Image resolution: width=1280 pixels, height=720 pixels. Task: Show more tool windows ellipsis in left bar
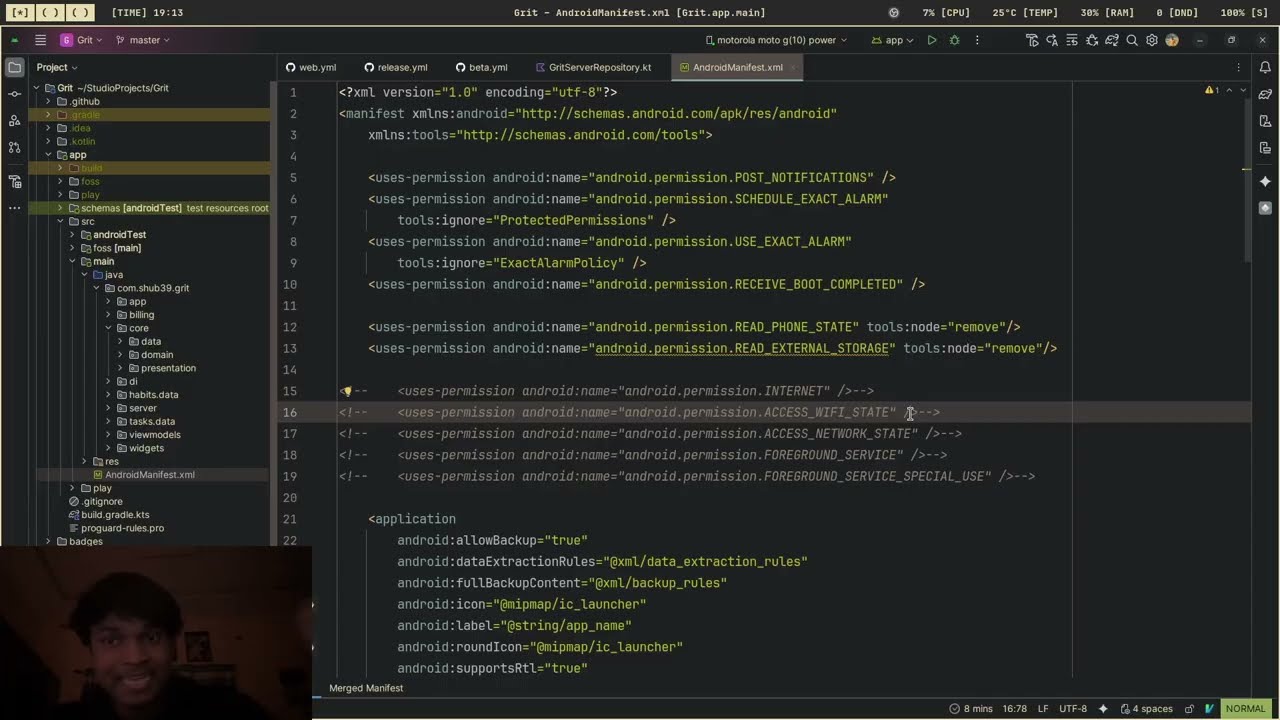pyautogui.click(x=14, y=208)
